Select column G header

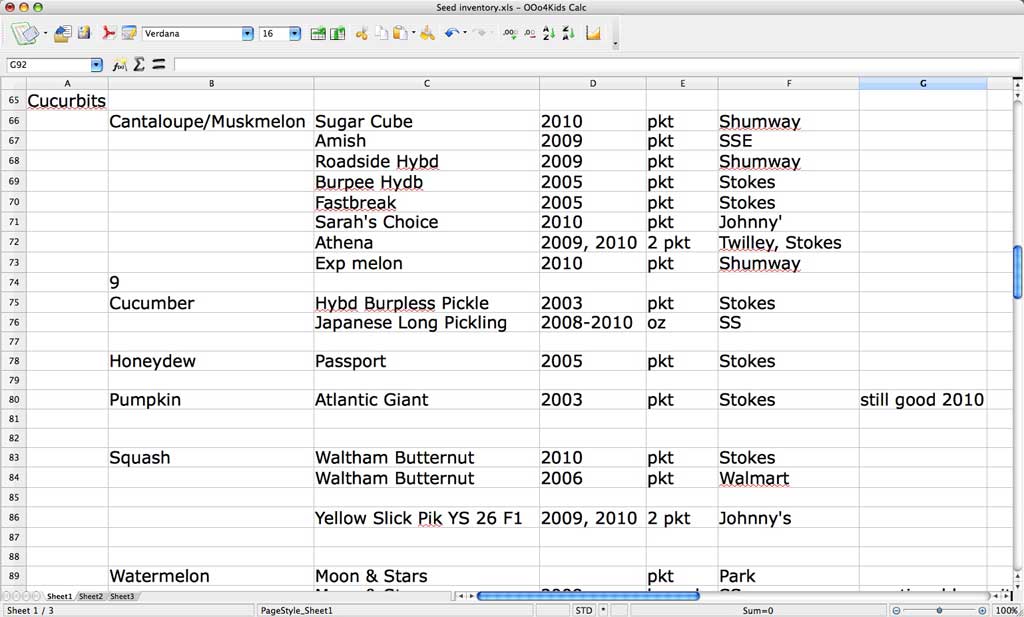click(x=922, y=83)
